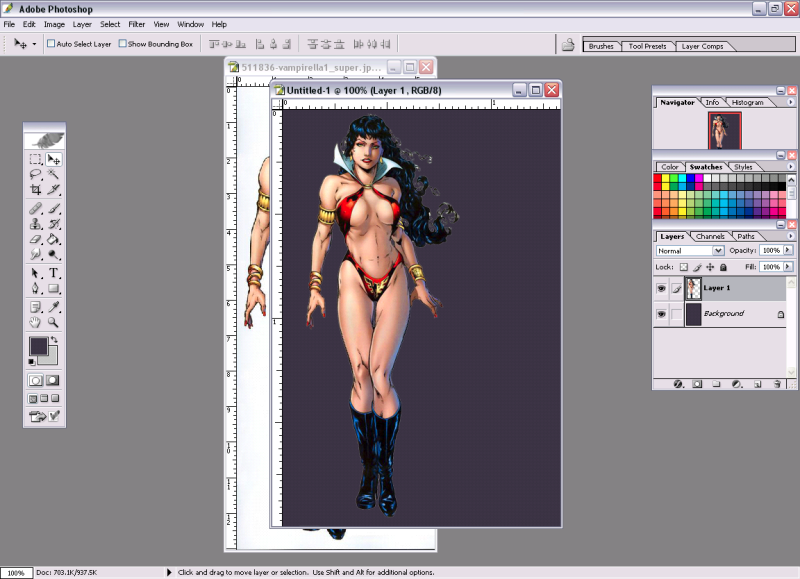Select the Path Selection tool
800x579 pixels.
(x=35, y=273)
